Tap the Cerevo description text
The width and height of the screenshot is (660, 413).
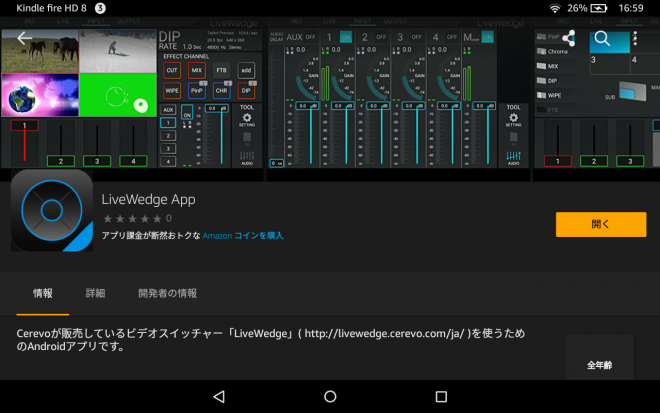(271, 340)
